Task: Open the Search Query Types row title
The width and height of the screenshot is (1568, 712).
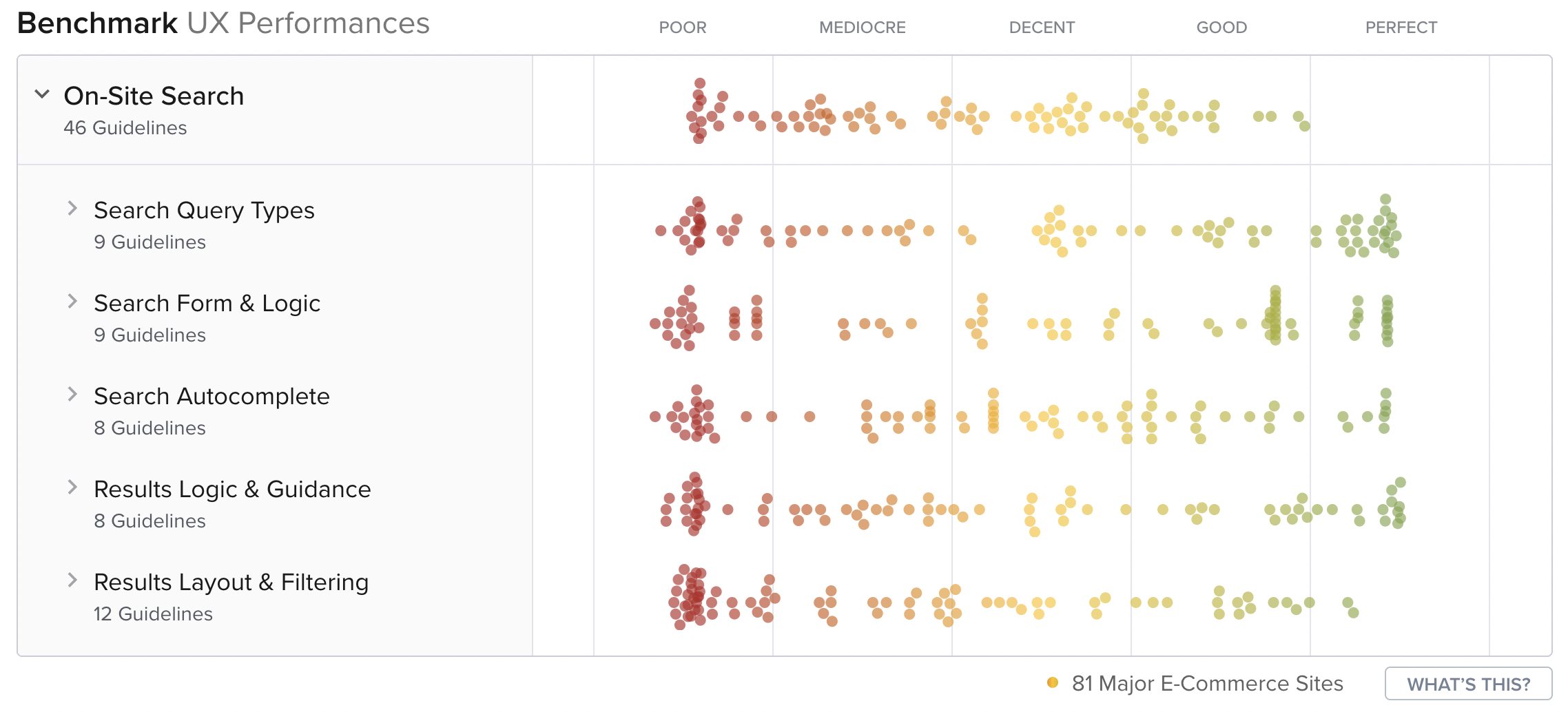Action: tap(204, 210)
